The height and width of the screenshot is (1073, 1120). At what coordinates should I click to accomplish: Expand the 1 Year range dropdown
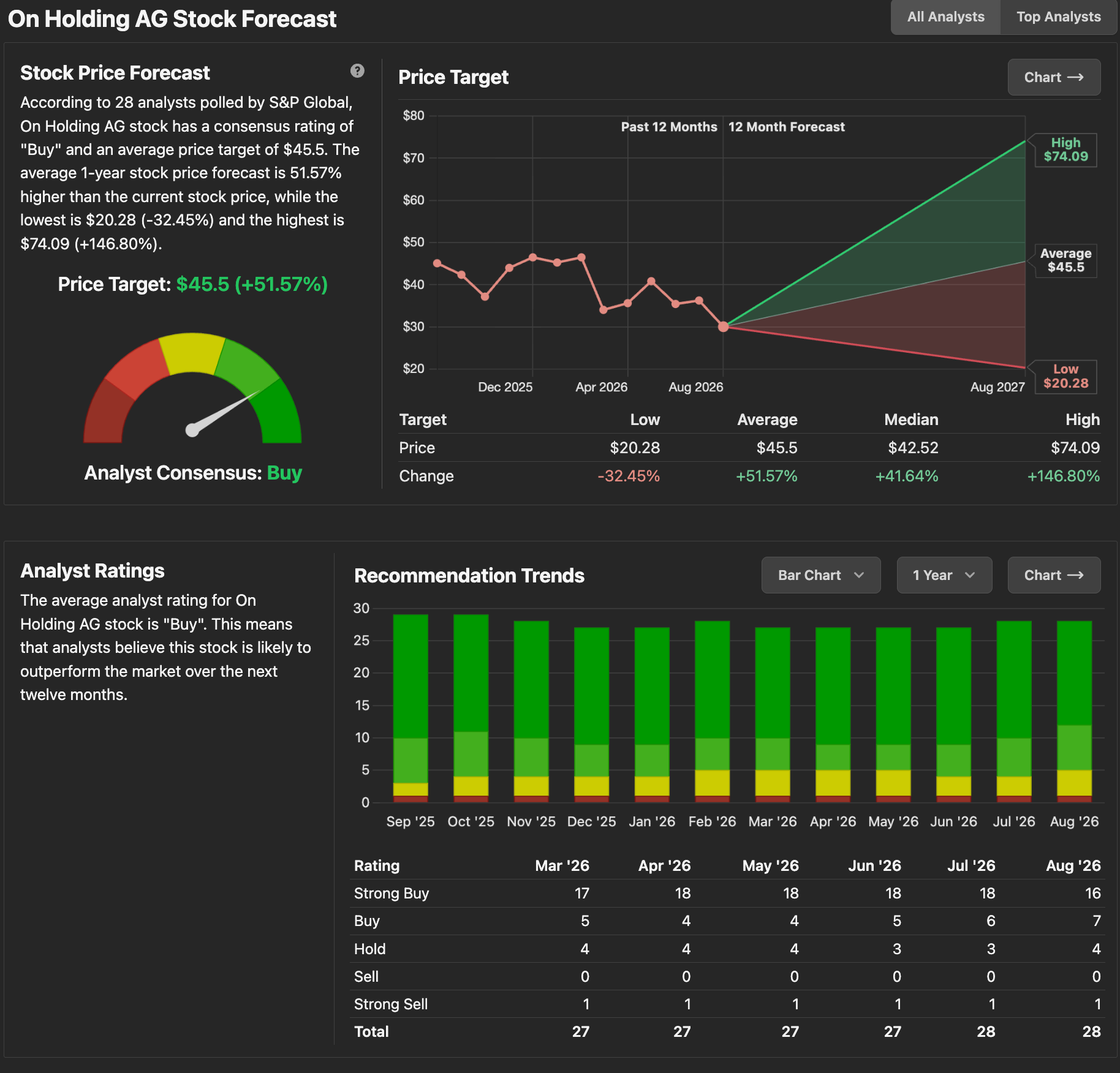click(944, 575)
